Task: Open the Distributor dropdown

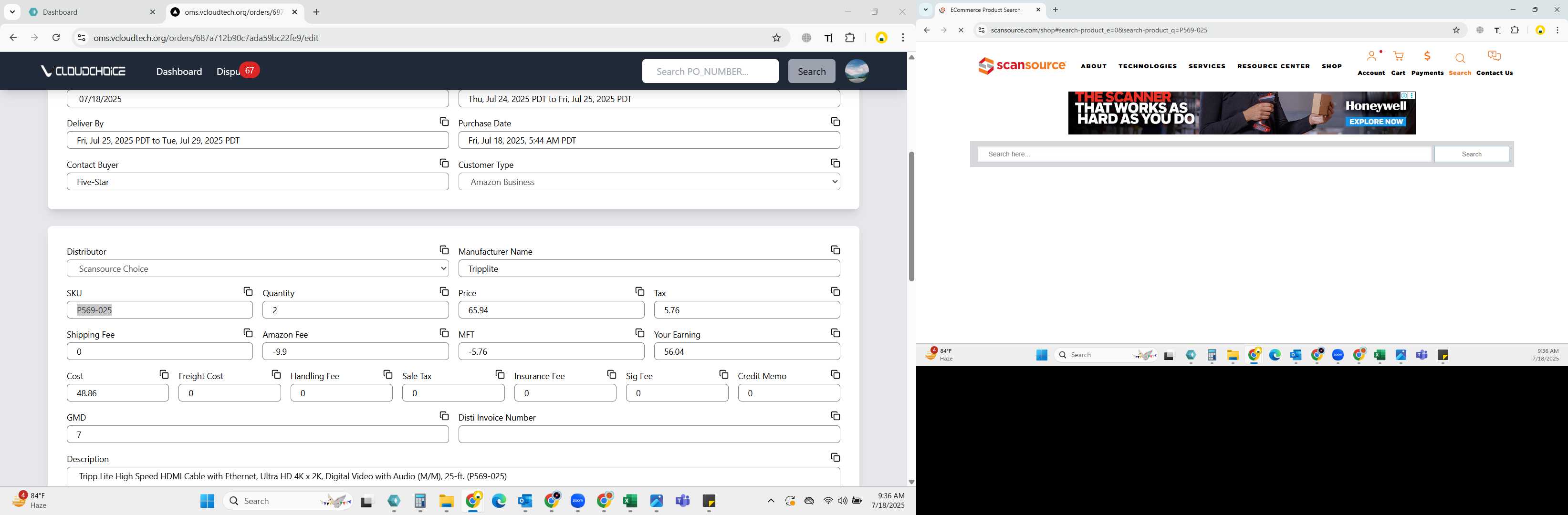Action: pos(258,268)
